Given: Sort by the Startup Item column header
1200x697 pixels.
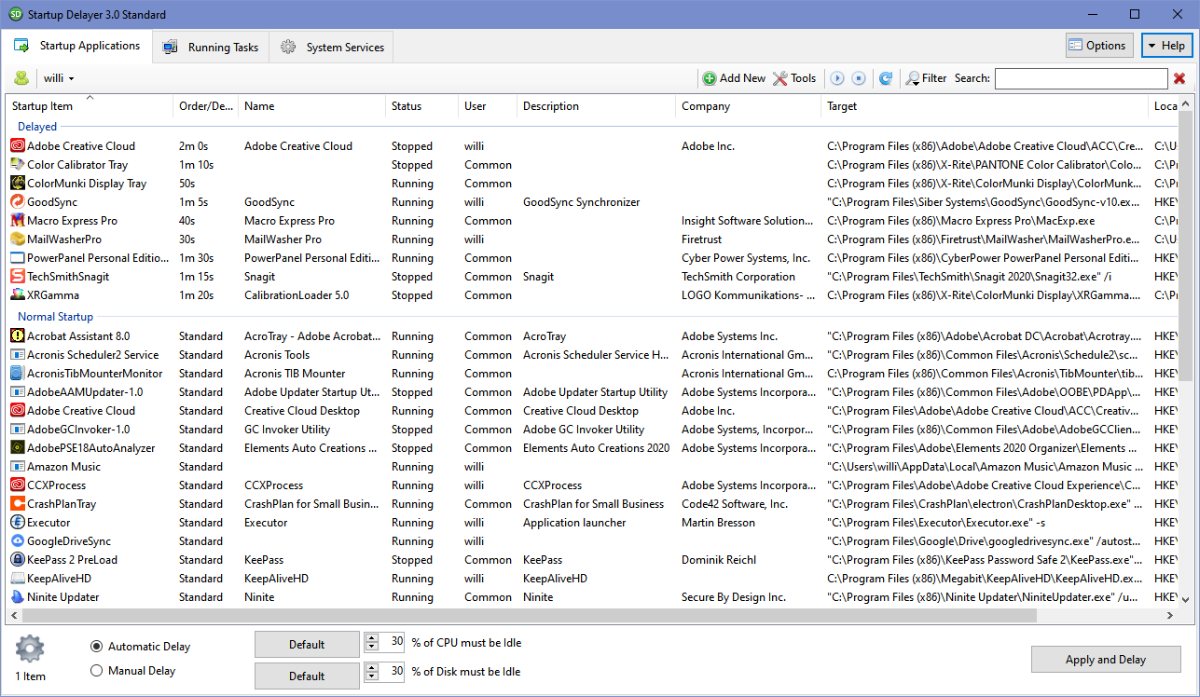Looking at the screenshot, I should (x=89, y=106).
